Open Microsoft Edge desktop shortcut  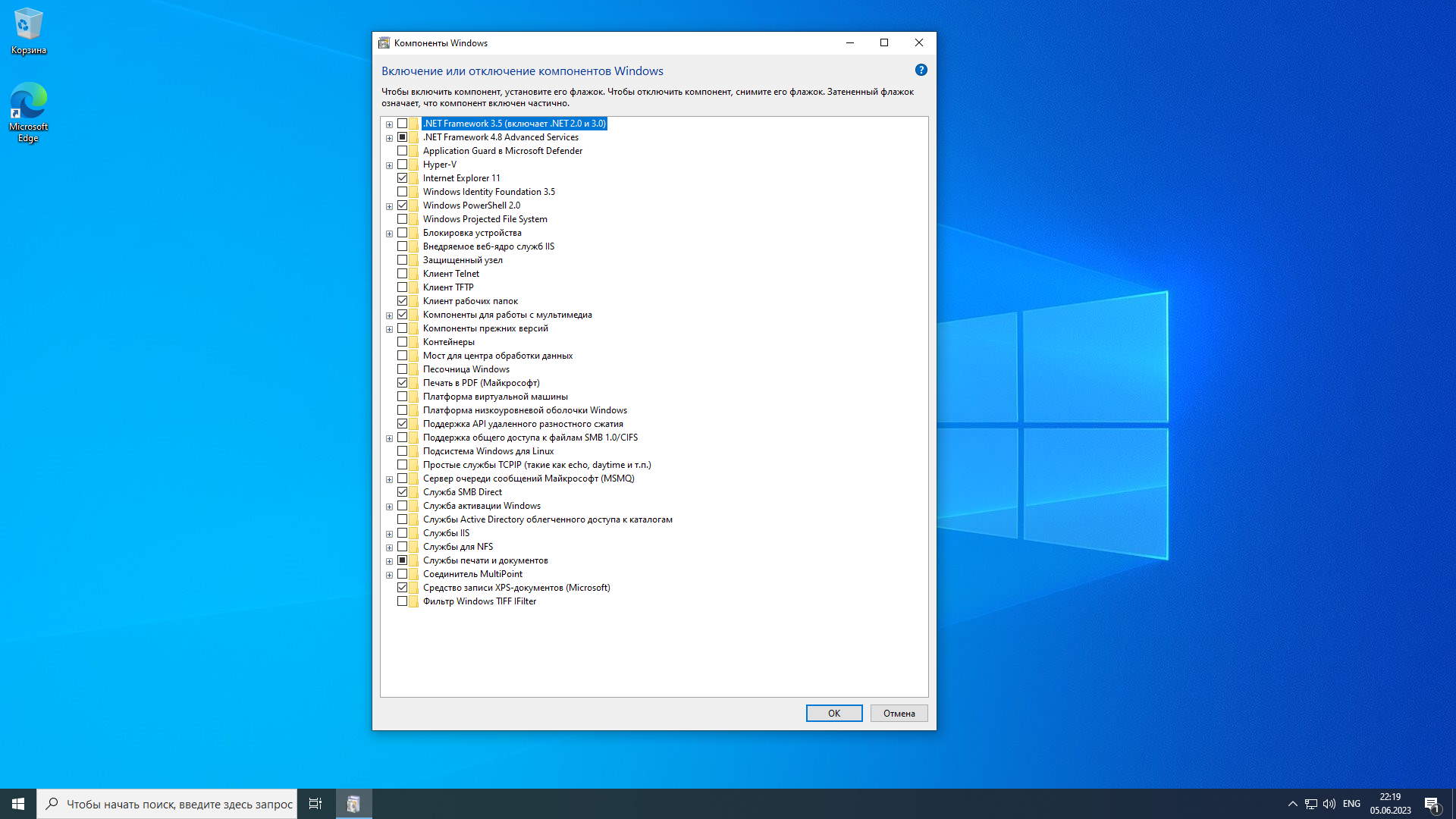[28, 111]
